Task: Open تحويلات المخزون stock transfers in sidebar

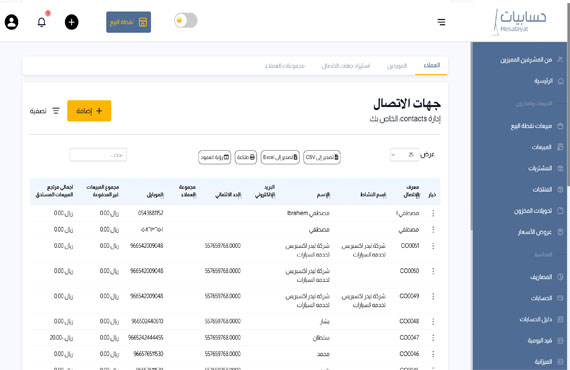Action: click(538, 211)
